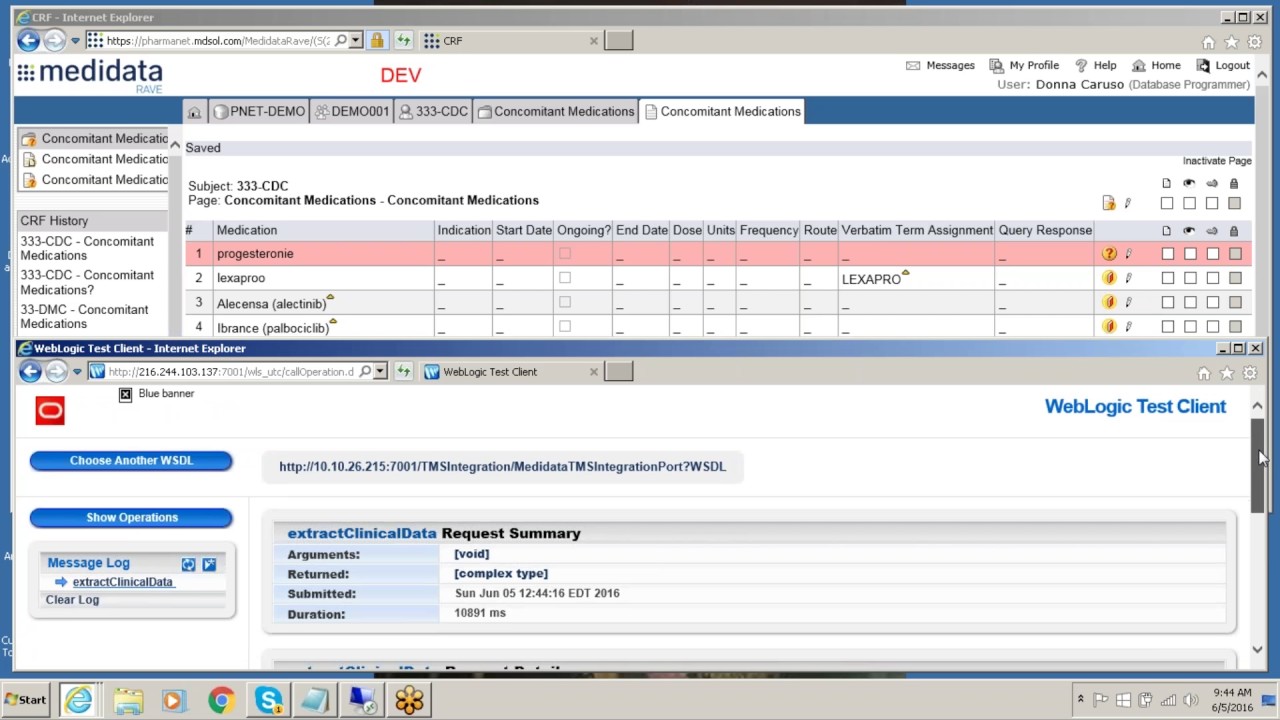Click Show Operations button
1280x720 pixels.
pos(131,517)
